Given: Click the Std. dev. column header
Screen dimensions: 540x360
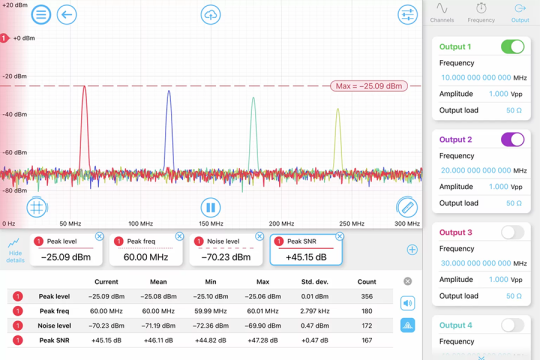Looking at the screenshot, I should click(x=315, y=282).
